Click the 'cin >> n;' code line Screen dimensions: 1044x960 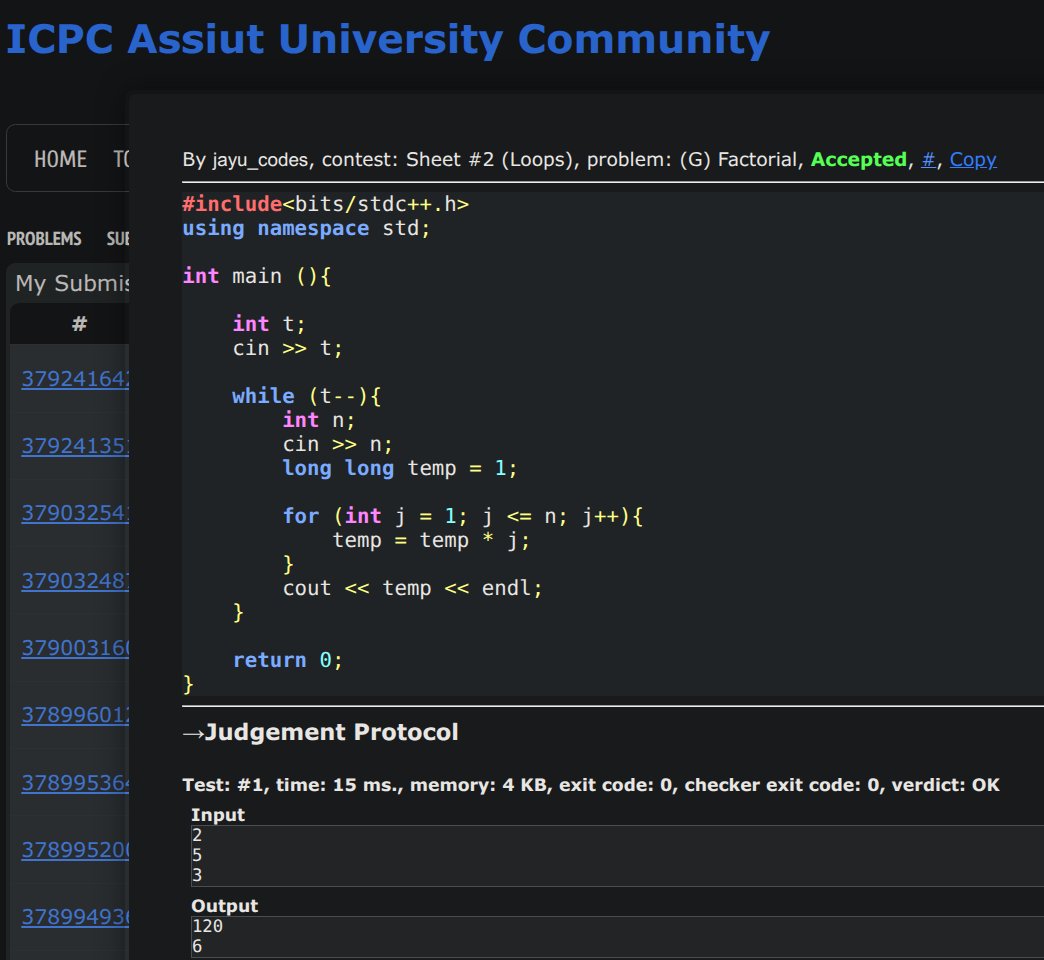point(338,444)
